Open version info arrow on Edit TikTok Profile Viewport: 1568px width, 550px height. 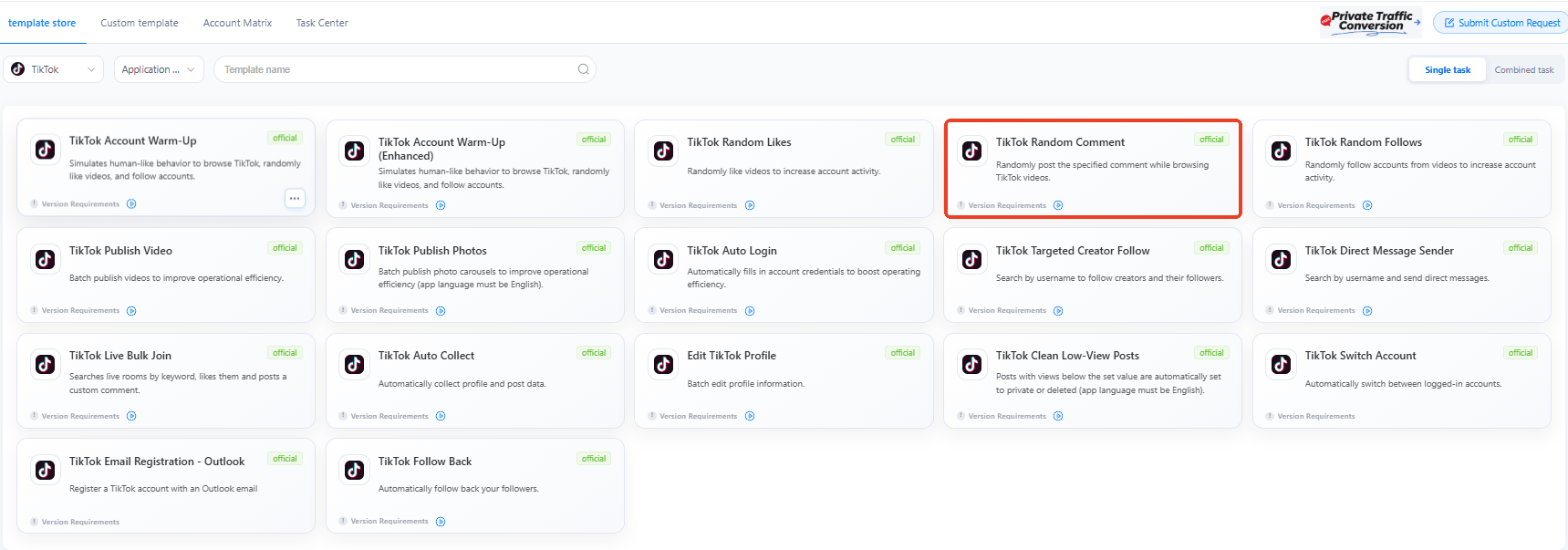750,416
